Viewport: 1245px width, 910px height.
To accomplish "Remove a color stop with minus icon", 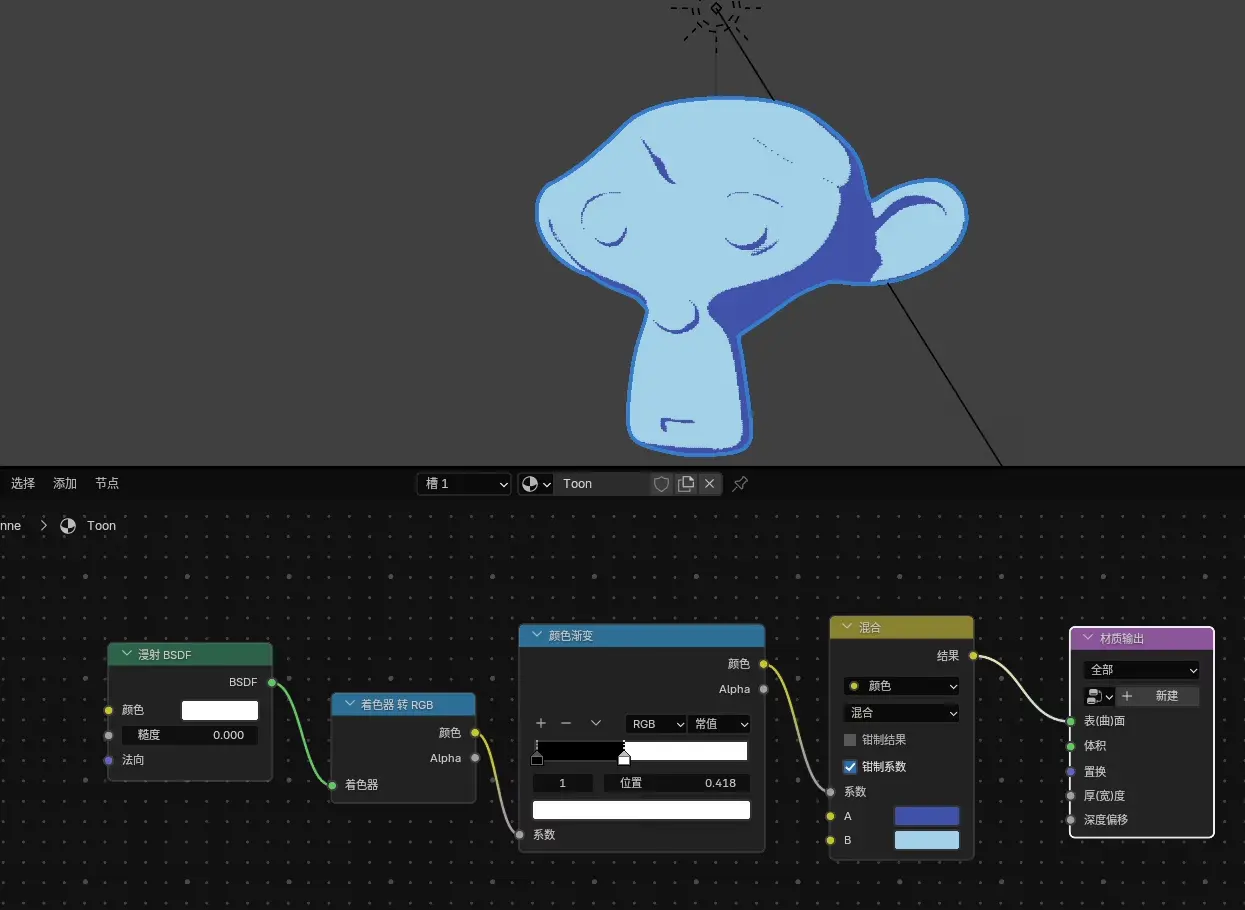I will 566,723.
